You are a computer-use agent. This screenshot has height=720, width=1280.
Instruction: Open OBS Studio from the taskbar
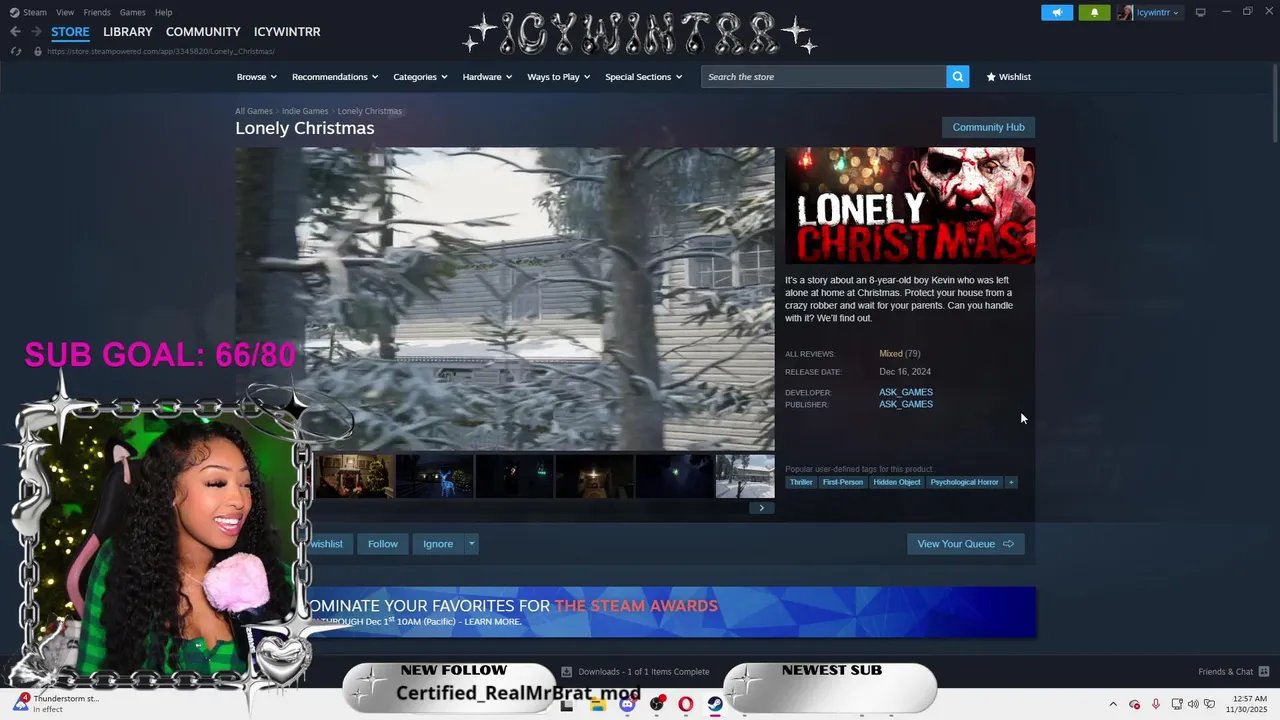click(656, 704)
